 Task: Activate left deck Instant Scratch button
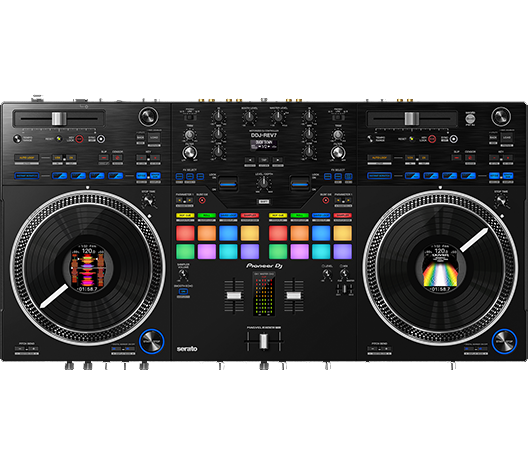[27, 176]
